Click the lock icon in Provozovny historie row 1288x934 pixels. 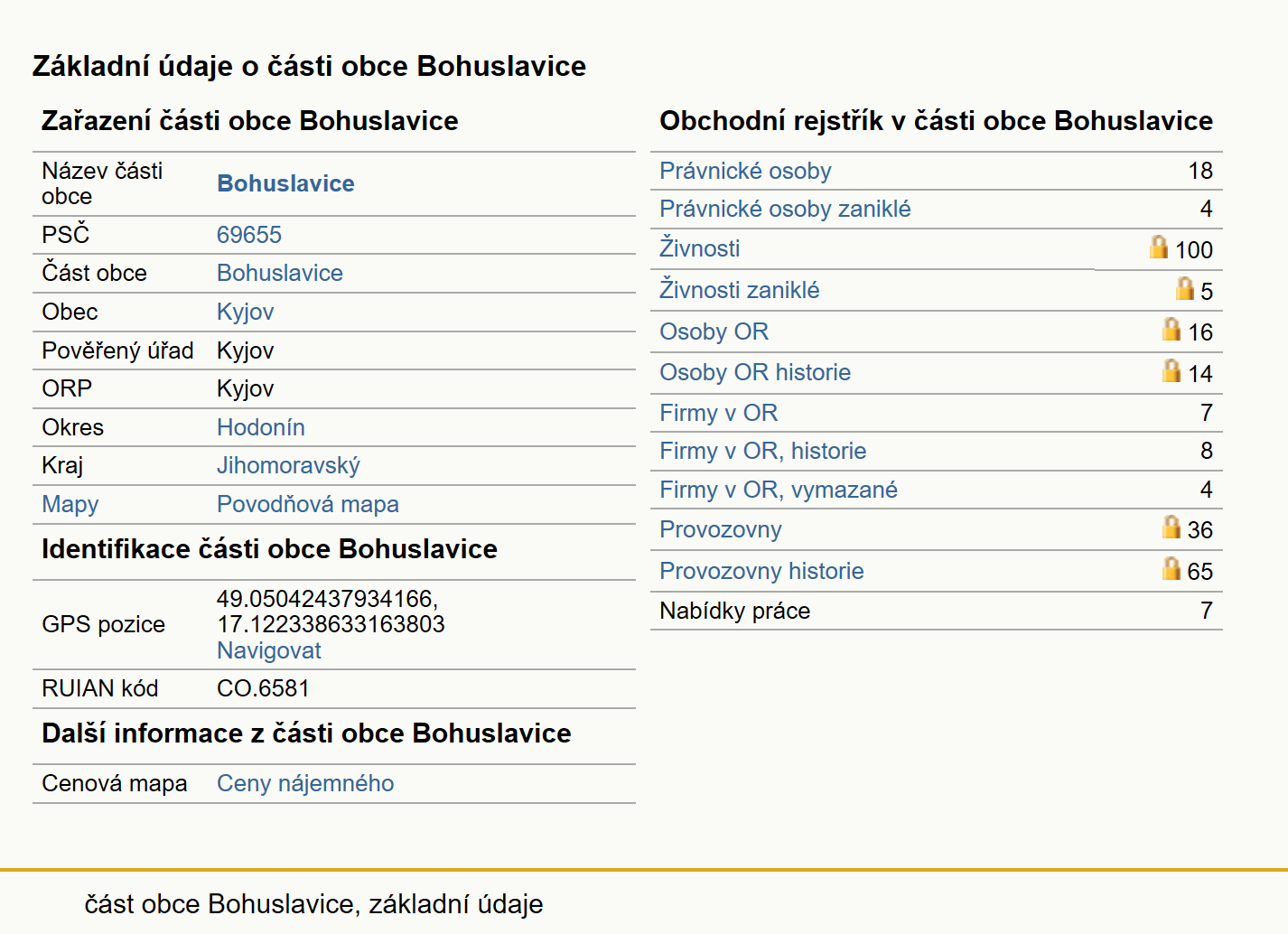pyautogui.click(x=1171, y=568)
